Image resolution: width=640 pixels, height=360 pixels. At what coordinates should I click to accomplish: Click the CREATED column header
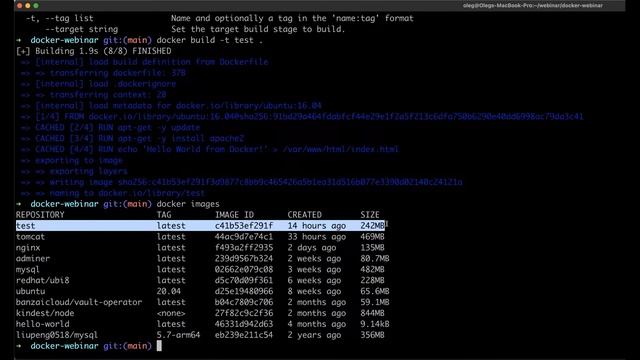304,215
